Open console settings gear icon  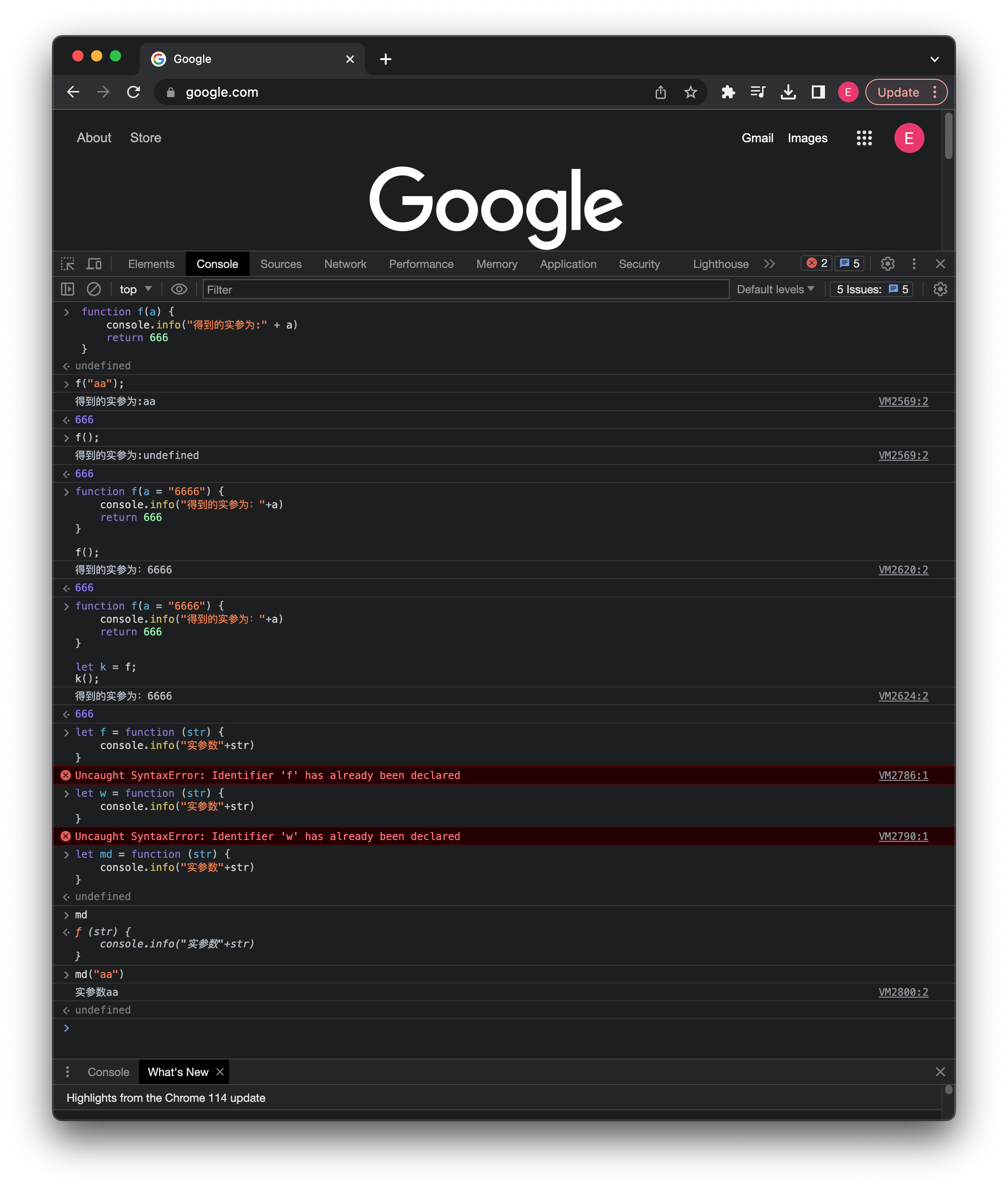[x=940, y=289]
